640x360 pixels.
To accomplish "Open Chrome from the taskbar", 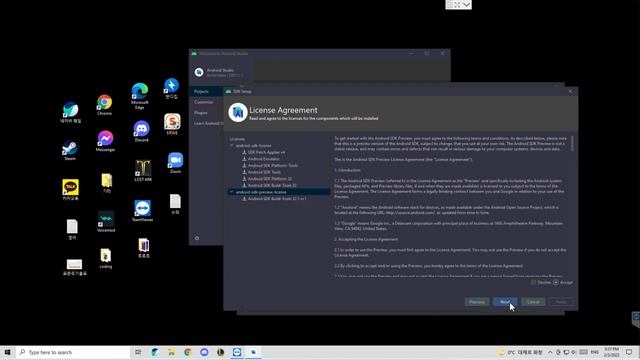I will (188, 352).
